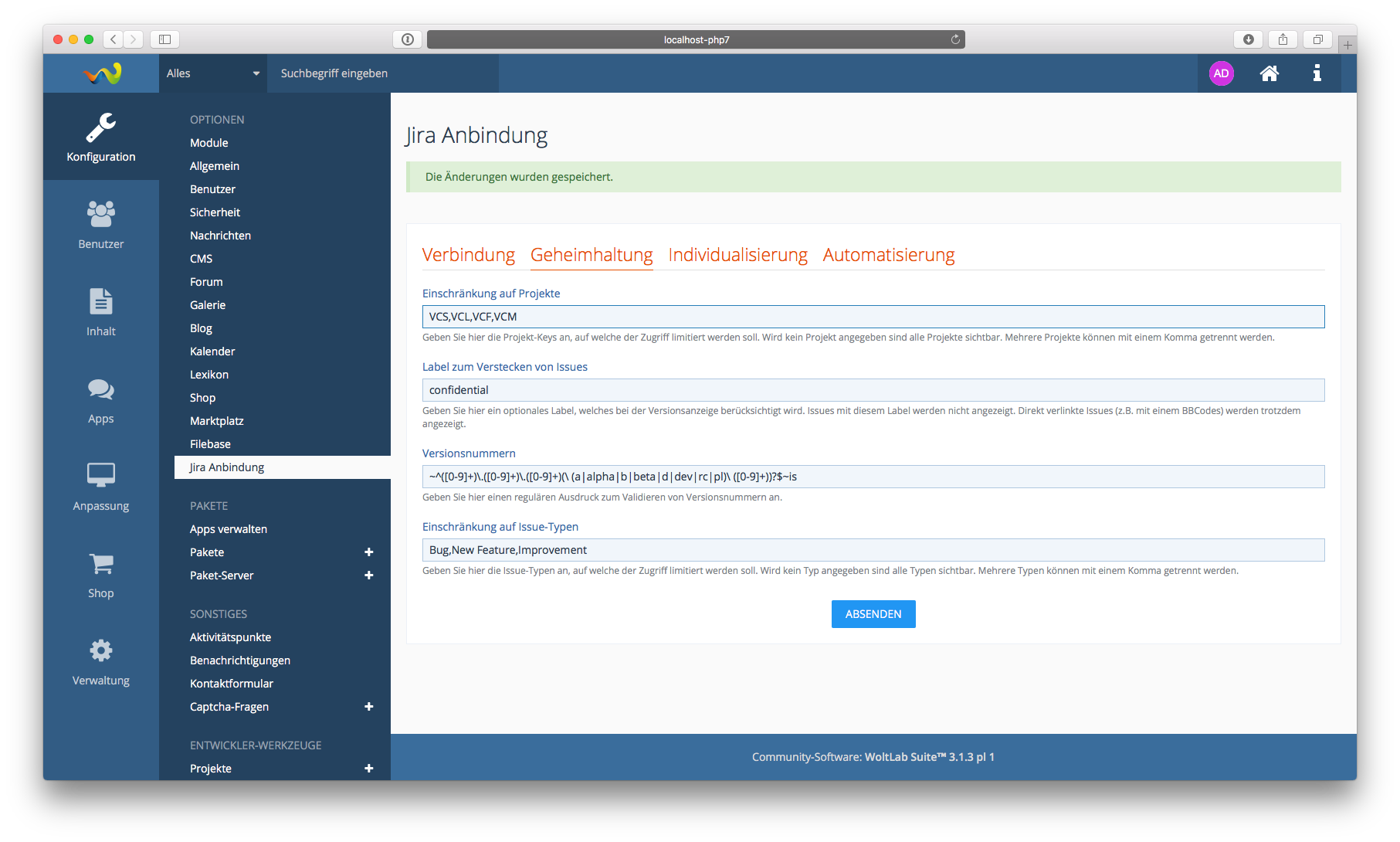Go to the home page icon
Screen dimensions: 1400x842
point(1269,73)
